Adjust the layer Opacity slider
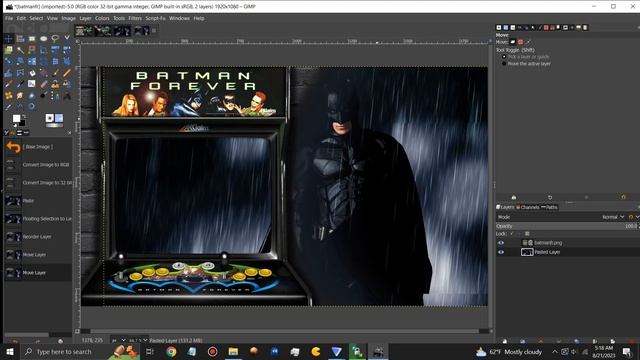 [x=567, y=226]
